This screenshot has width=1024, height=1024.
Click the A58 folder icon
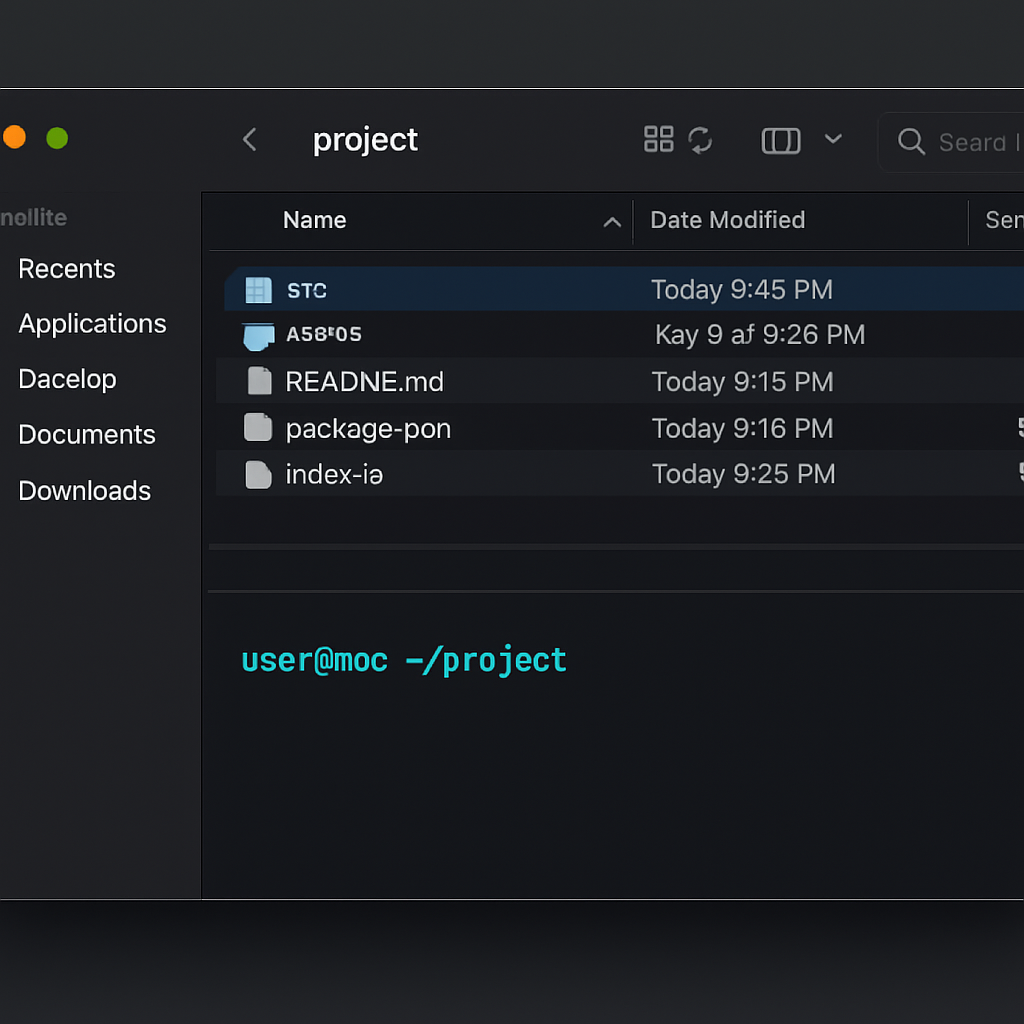[259, 336]
